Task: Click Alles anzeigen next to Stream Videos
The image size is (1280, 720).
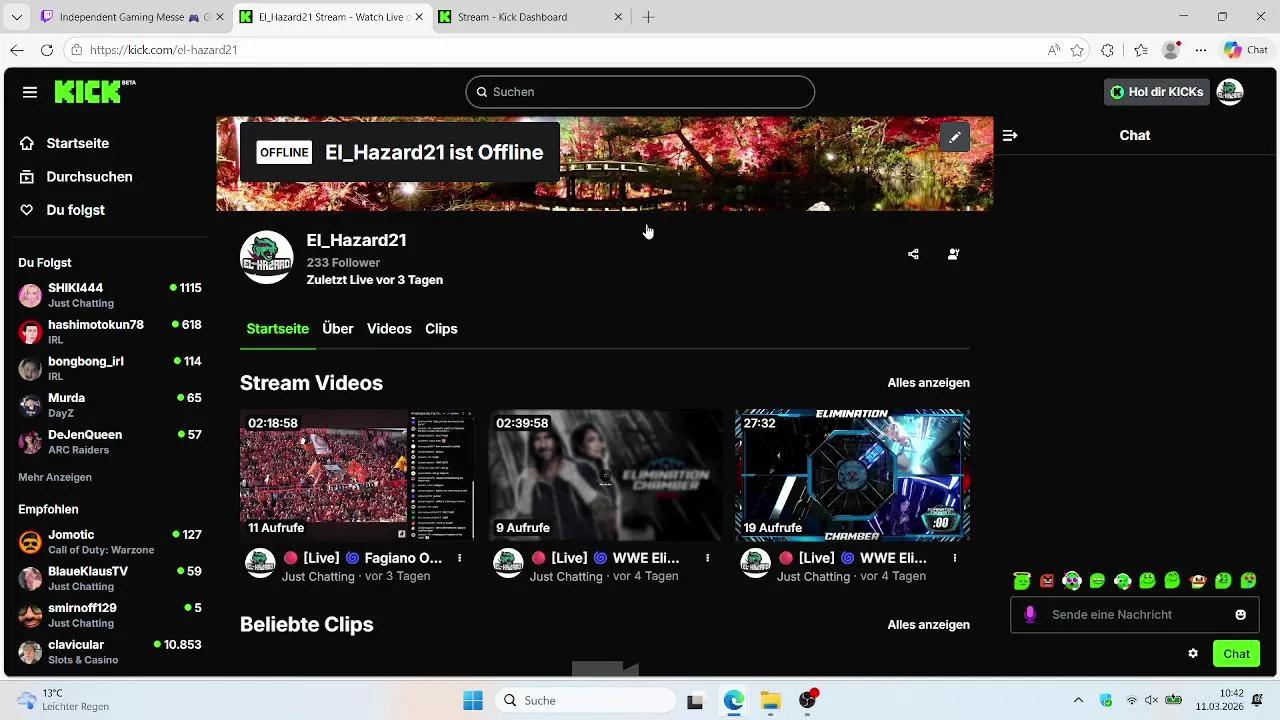Action: [x=928, y=382]
